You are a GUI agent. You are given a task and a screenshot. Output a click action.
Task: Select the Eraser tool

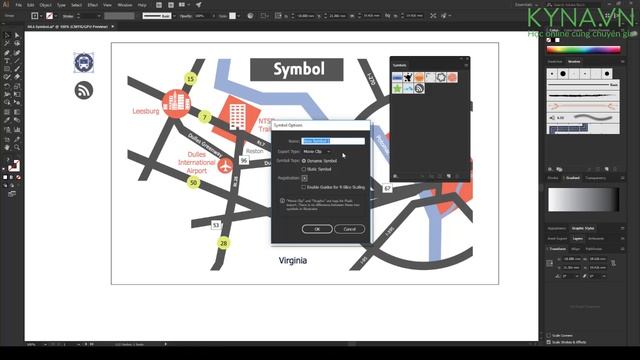17,77
